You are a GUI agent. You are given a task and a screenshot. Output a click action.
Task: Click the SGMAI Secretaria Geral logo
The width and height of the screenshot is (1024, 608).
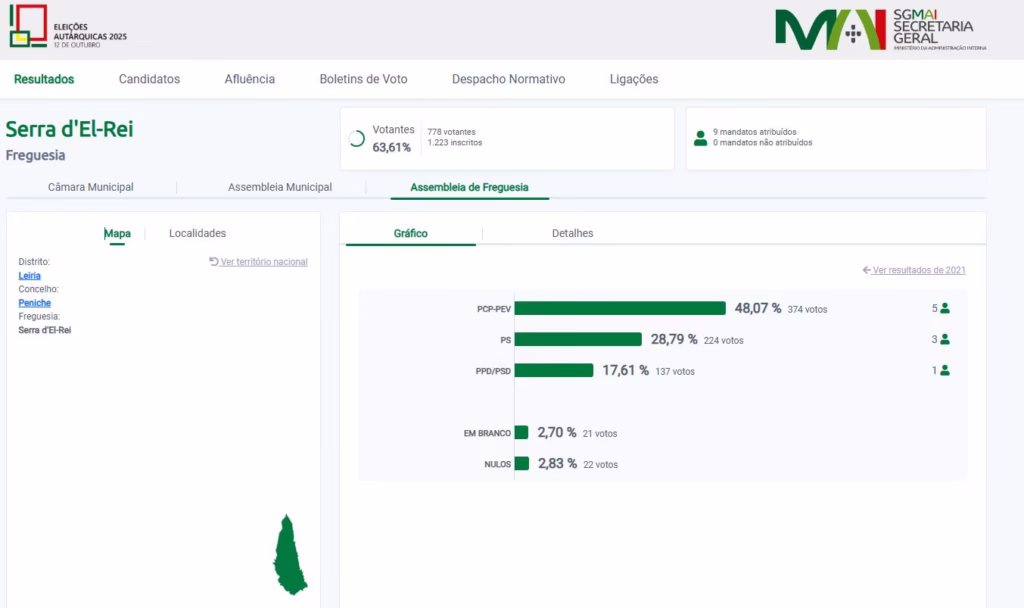879,30
